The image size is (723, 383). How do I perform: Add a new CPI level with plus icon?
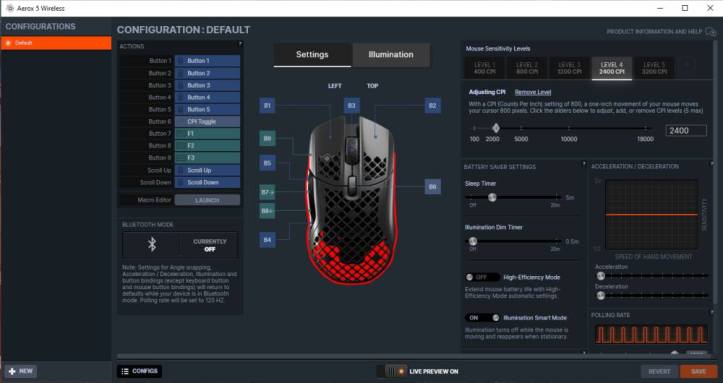(687, 65)
